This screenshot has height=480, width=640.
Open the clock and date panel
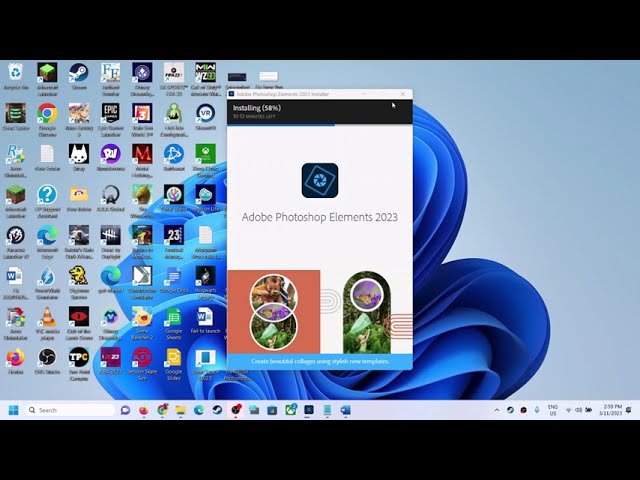[x=610, y=410]
